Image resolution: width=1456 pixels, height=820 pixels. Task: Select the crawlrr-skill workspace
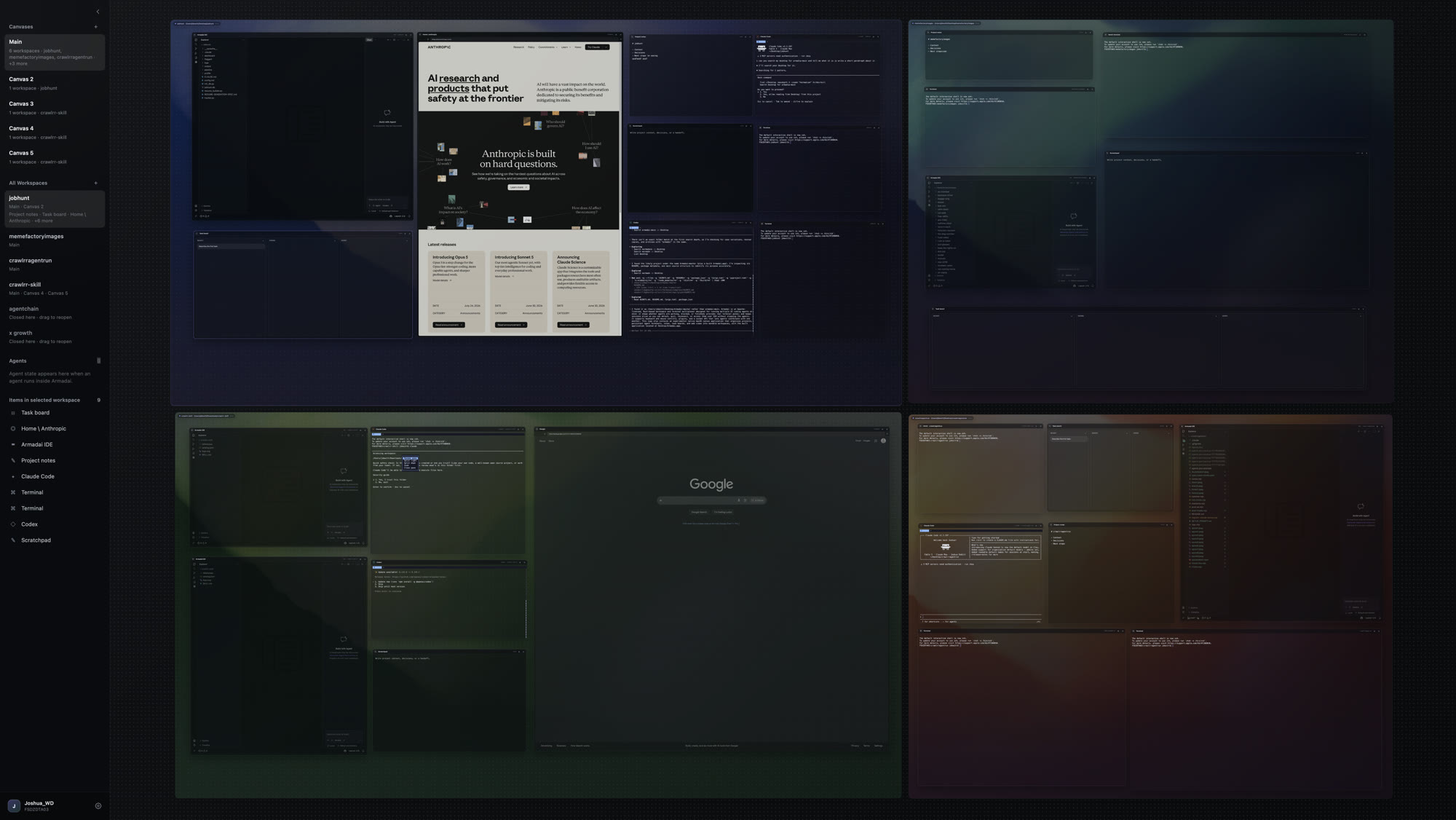[55, 288]
